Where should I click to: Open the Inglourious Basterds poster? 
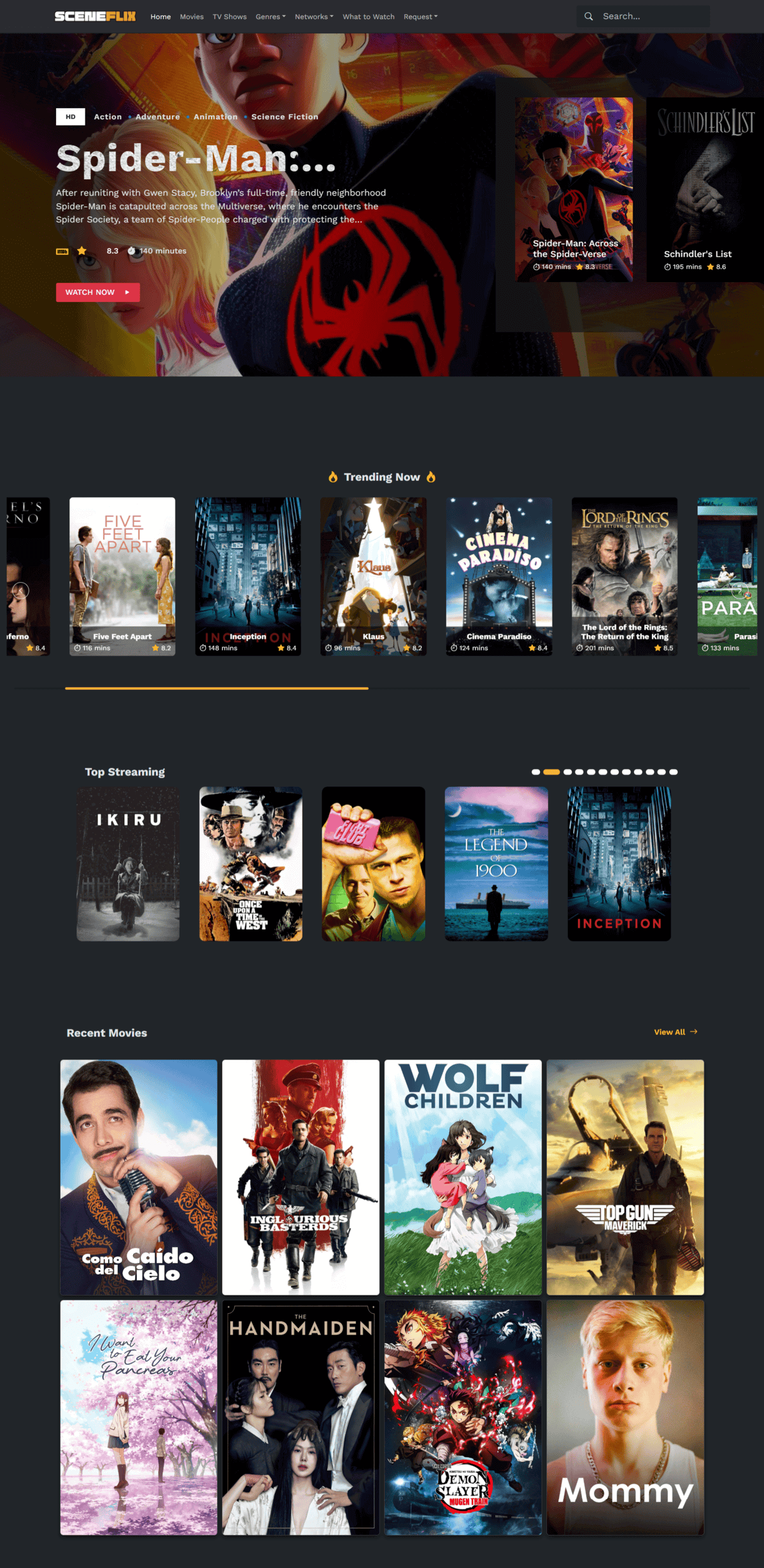pos(301,1177)
